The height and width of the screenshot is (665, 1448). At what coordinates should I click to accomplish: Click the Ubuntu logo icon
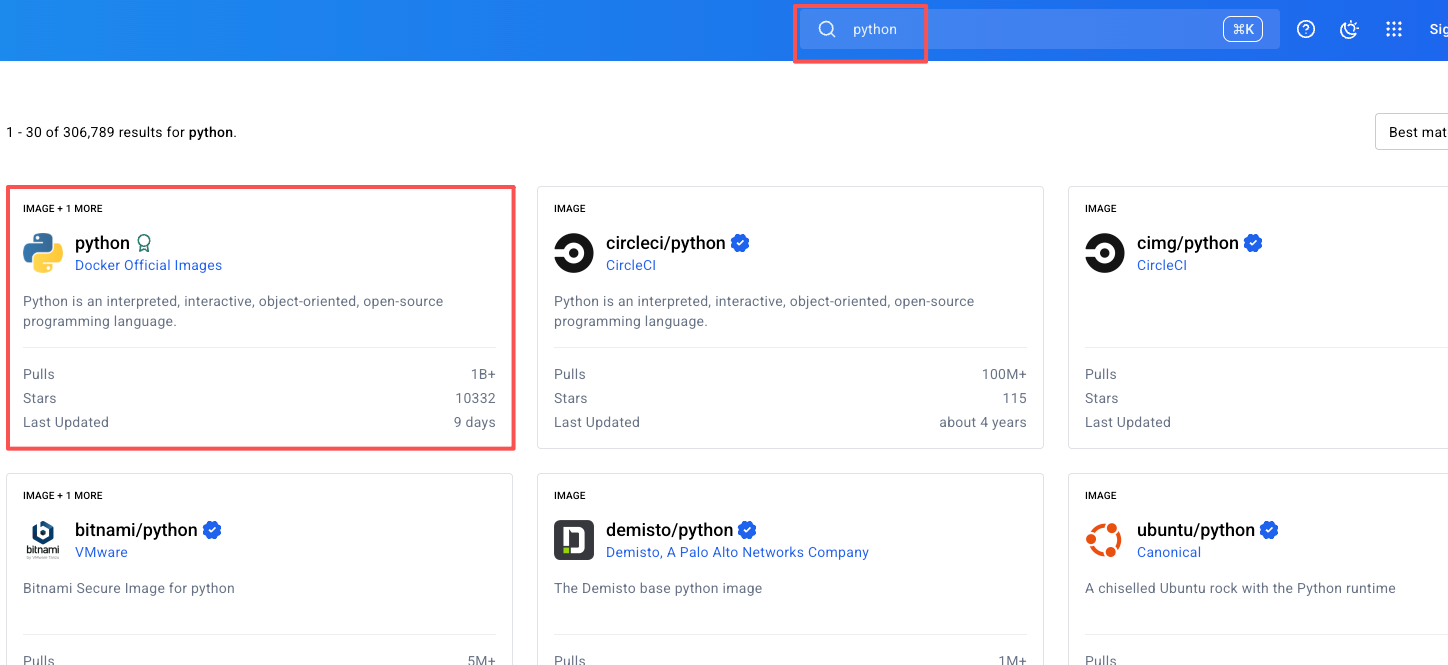[x=1105, y=540]
